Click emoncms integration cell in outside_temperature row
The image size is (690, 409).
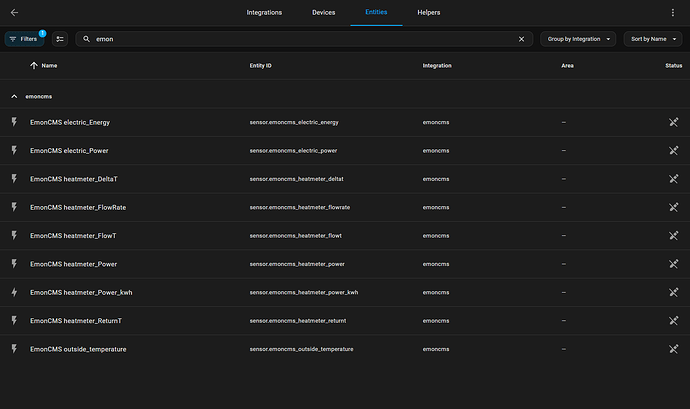pyautogui.click(x=436, y=349)
